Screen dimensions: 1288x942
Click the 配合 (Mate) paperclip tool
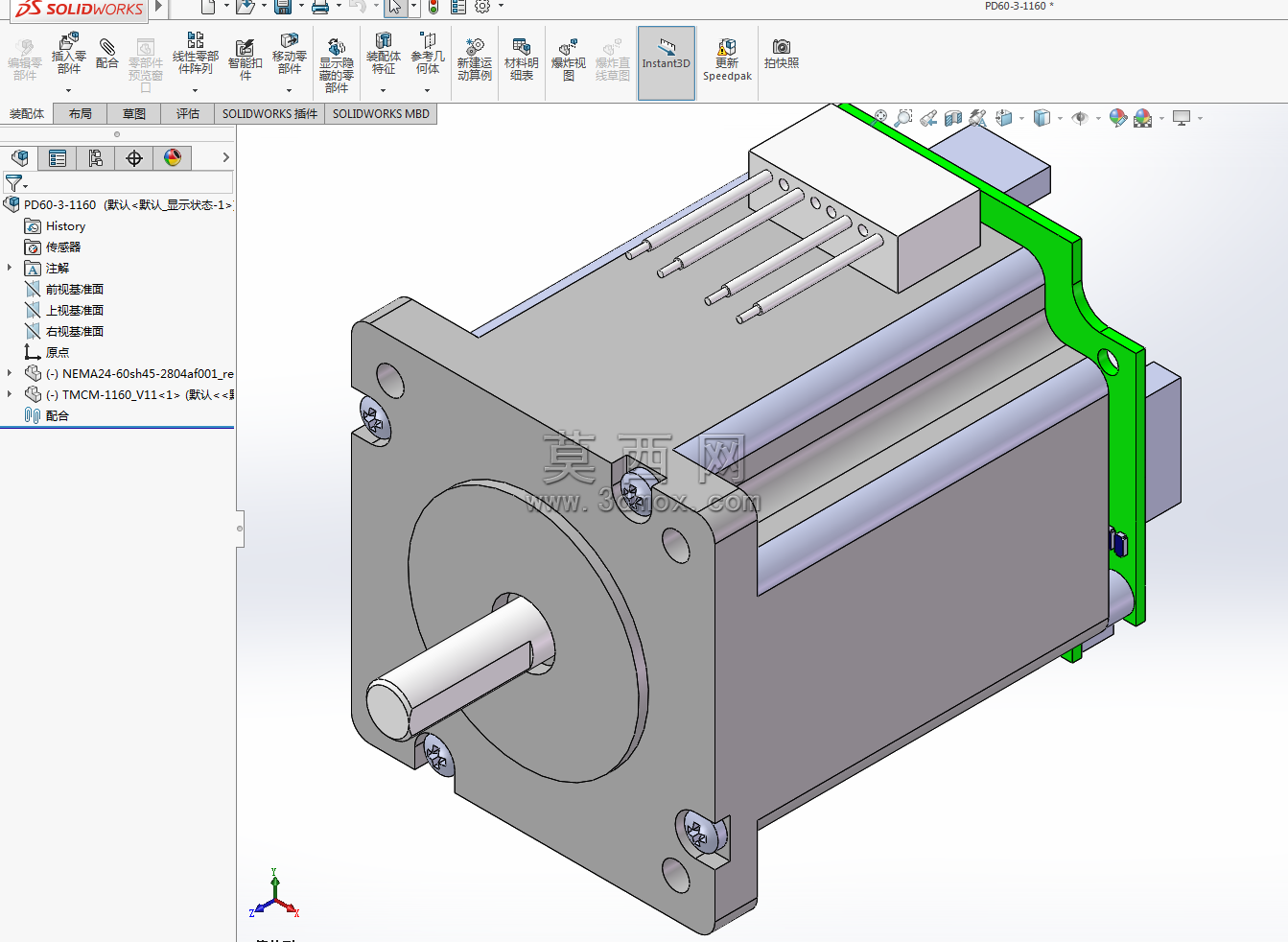pos(106,54)
